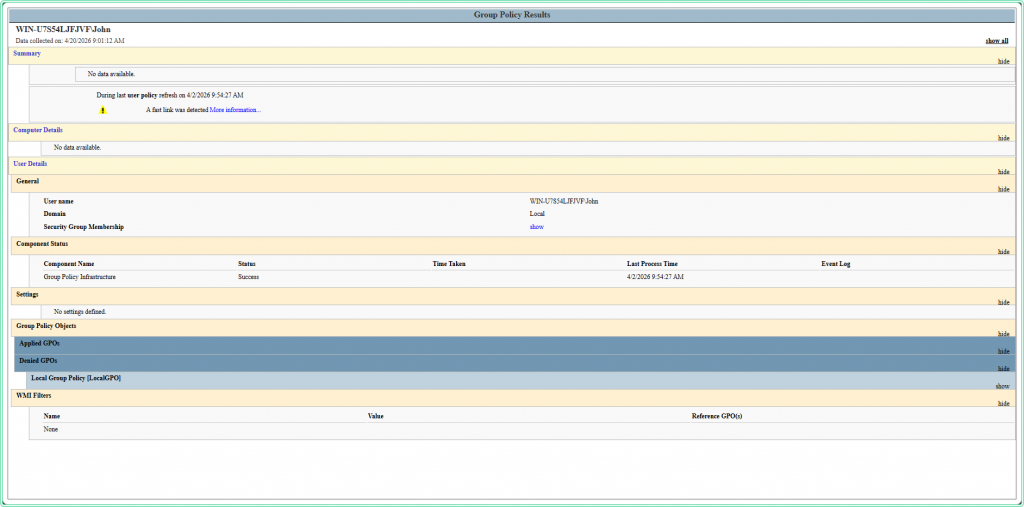
Task: Click the 'show all' link at top right
Action: [996, 41]
